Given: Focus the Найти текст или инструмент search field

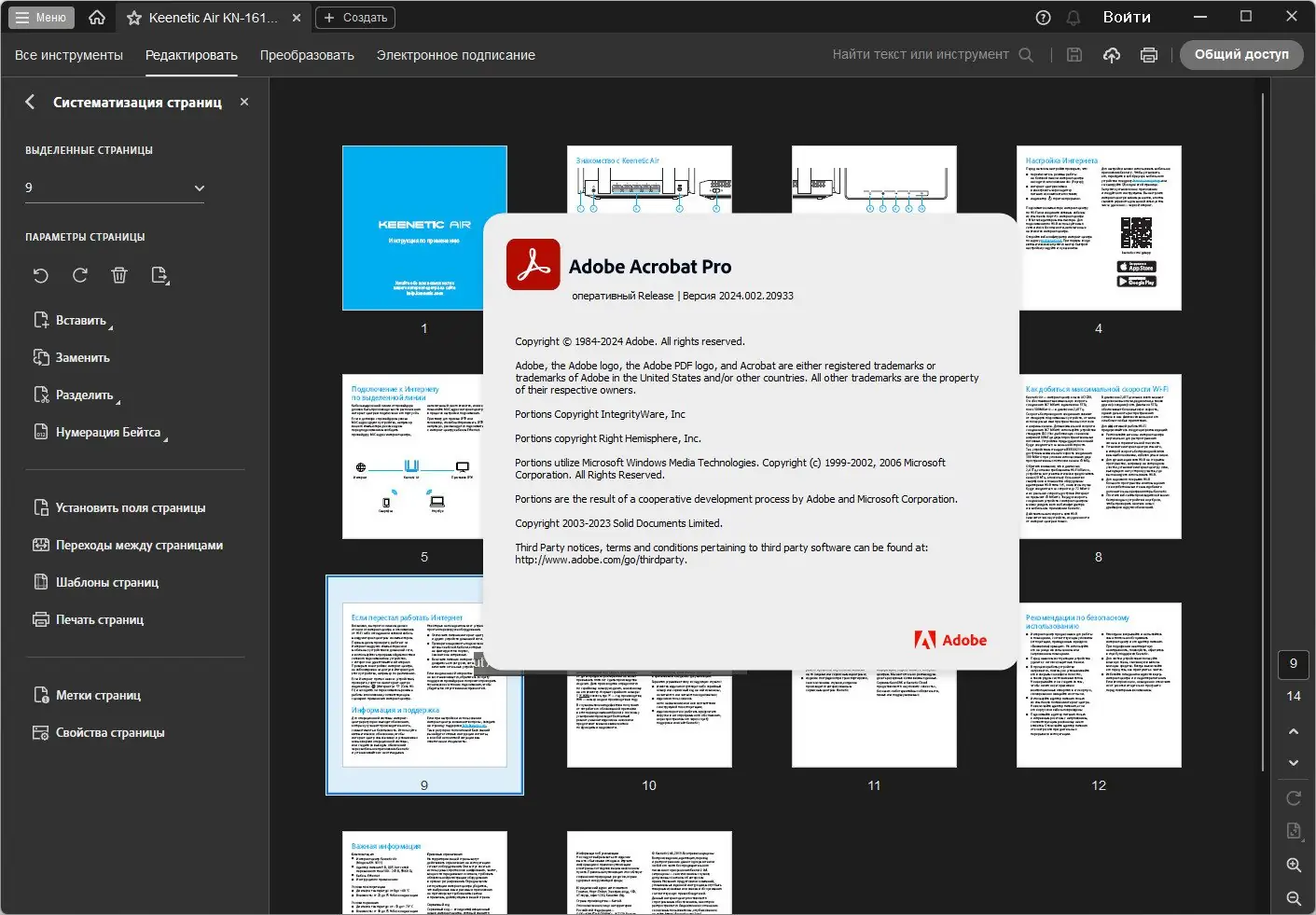Looking at the screenshot, I should coord(921,55).
